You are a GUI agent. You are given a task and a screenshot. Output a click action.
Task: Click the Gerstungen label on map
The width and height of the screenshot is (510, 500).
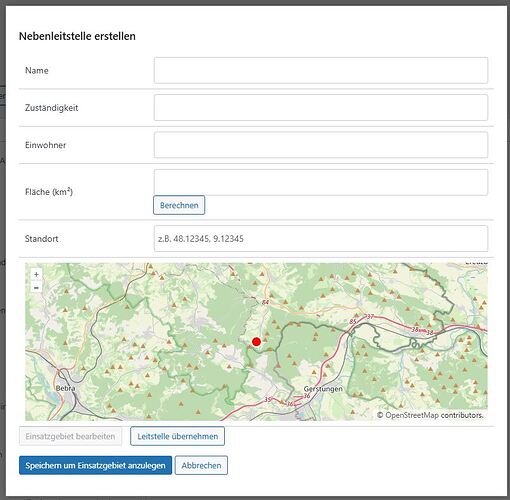point(323,389)
